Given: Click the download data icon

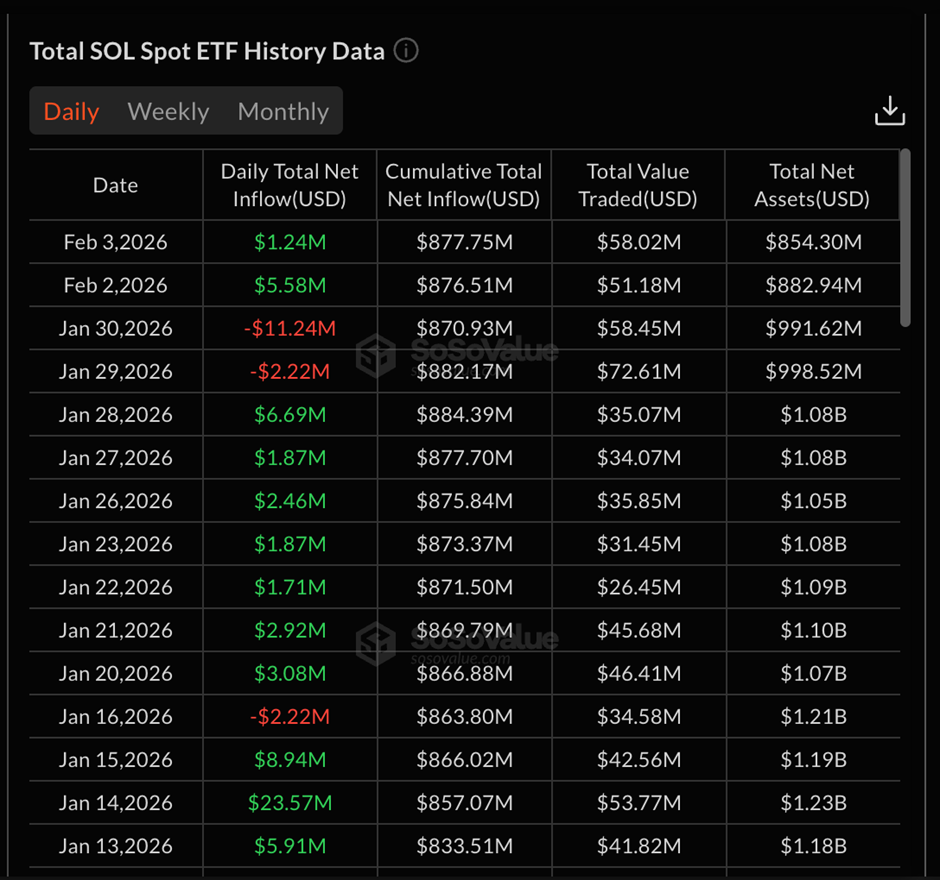Looking at the screenshot, I should (889, 112).
